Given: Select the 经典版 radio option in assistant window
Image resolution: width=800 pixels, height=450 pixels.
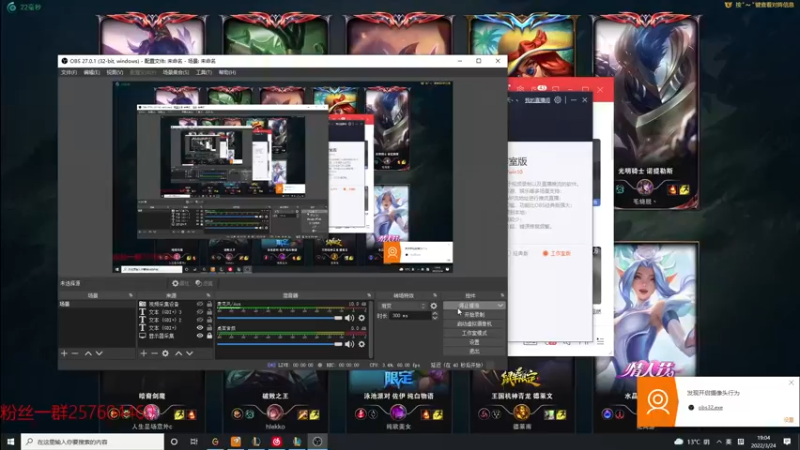Looking at the screenshot, I should click(x=518, y=253).
